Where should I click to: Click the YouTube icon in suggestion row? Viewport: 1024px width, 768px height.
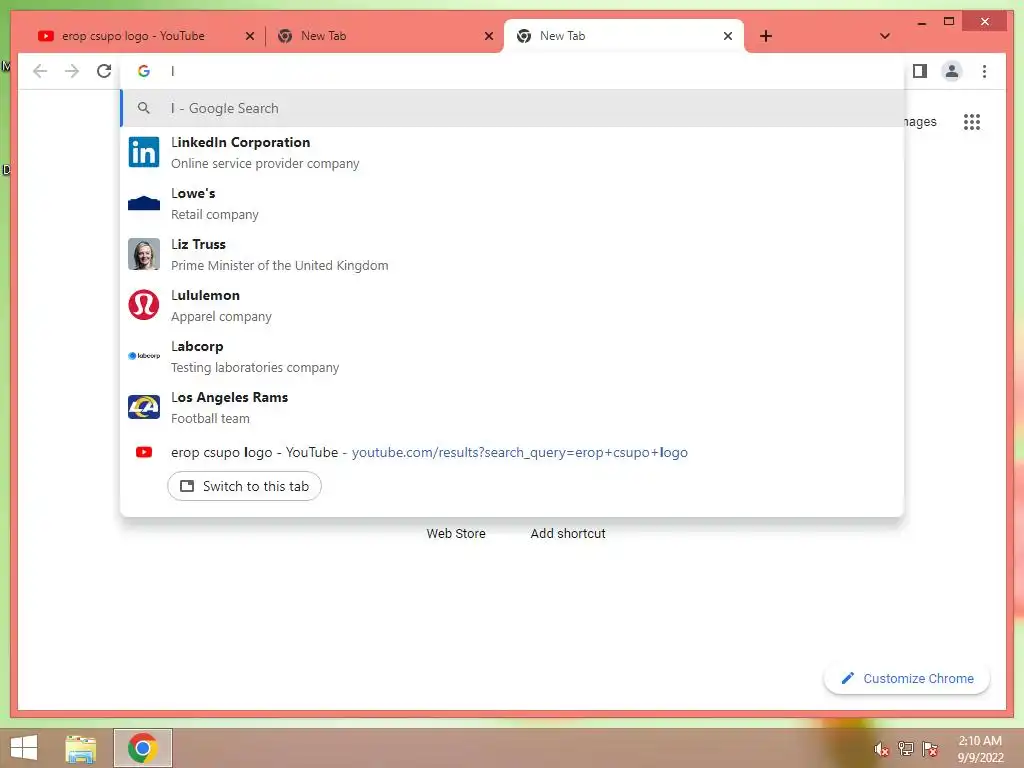click(x=144, y=452)
